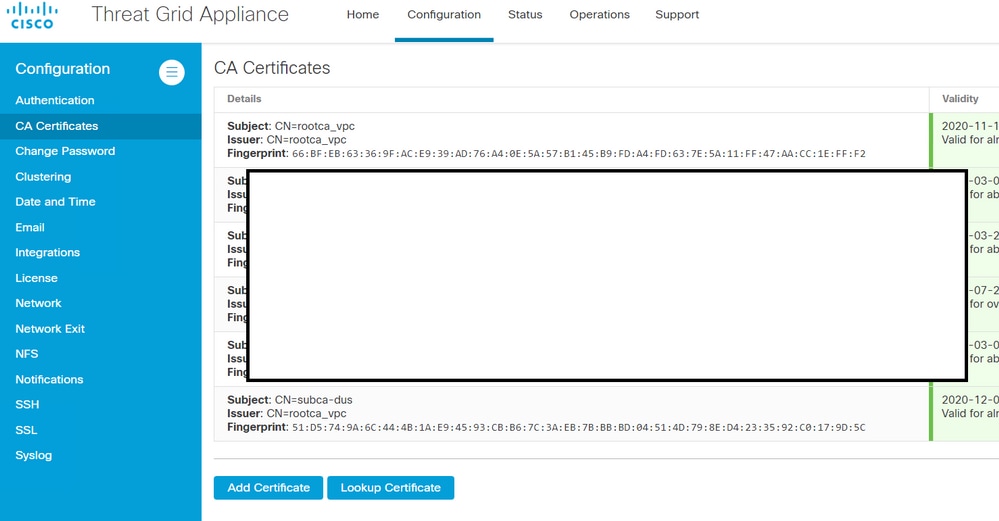This screenshot has height=521, width=999.
Task: Open Authentication in the sidebar
Action: (x=55, y=100)
